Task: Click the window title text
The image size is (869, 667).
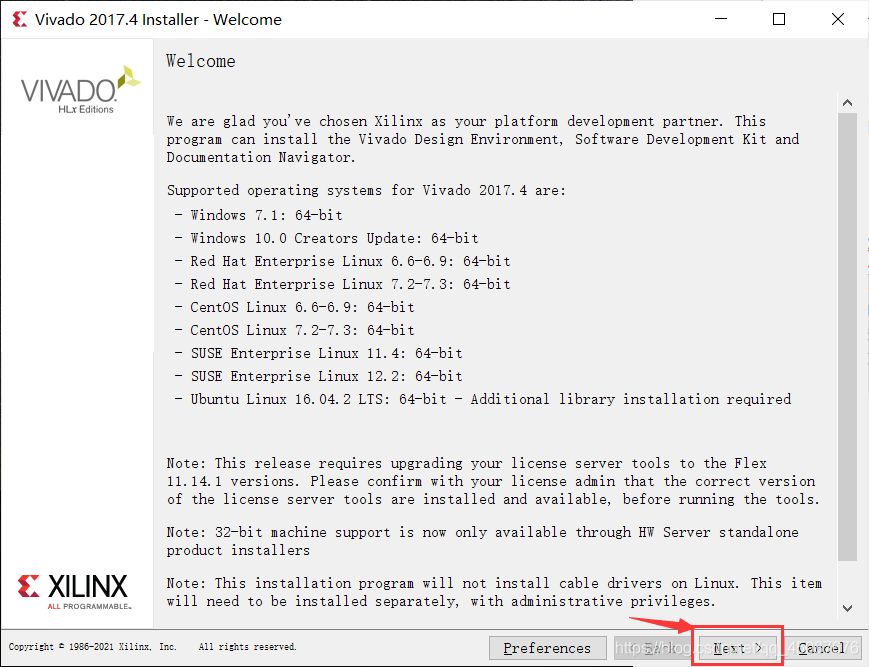Action: tap(159, 19)
